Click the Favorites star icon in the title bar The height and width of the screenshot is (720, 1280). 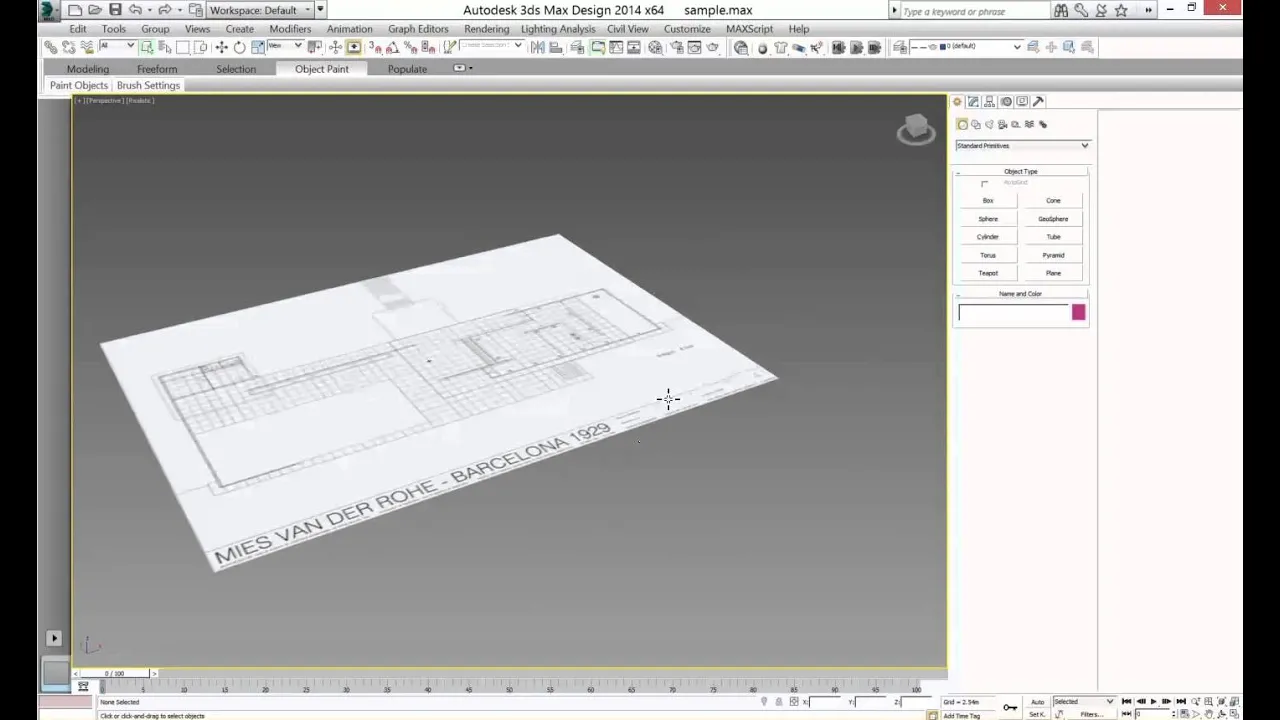click(x=1121, y=10)
